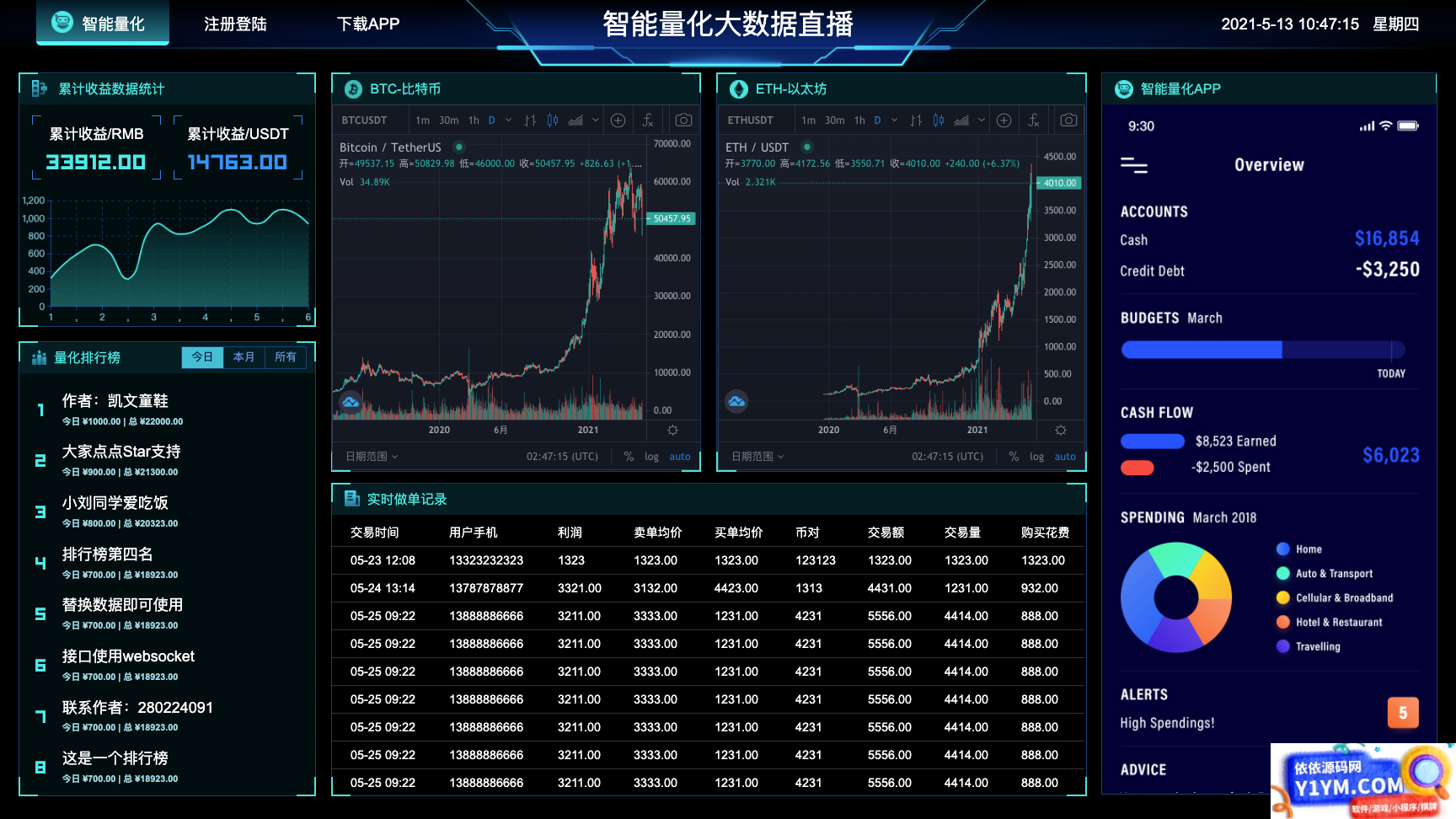Open 下载APP navigation item
1456x819 pixels.
368,24
